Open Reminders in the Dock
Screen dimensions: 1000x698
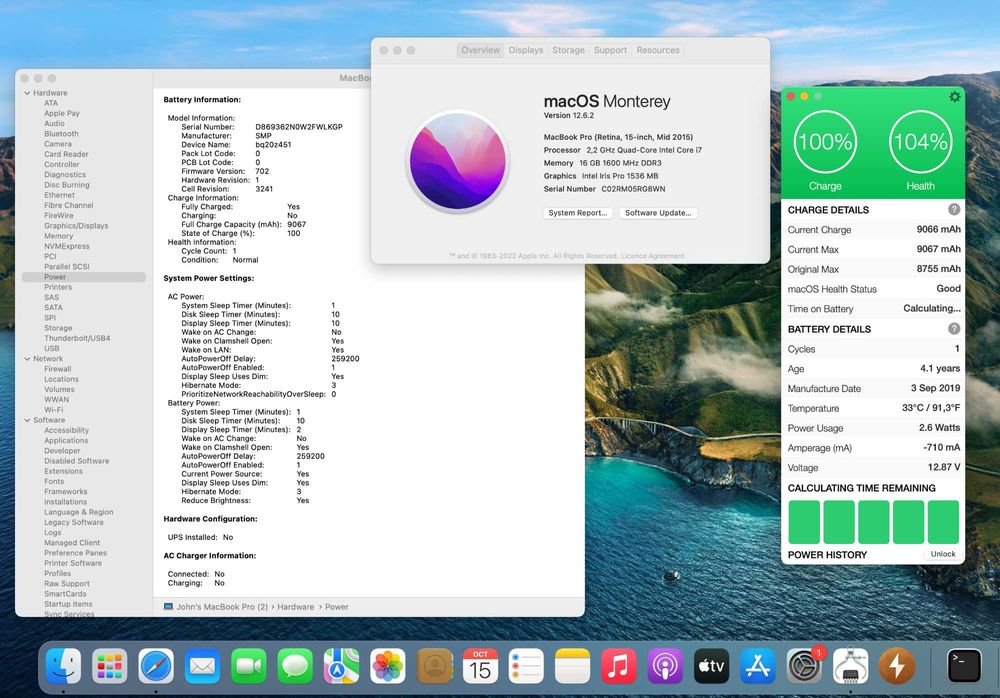(x=526, y=666)
